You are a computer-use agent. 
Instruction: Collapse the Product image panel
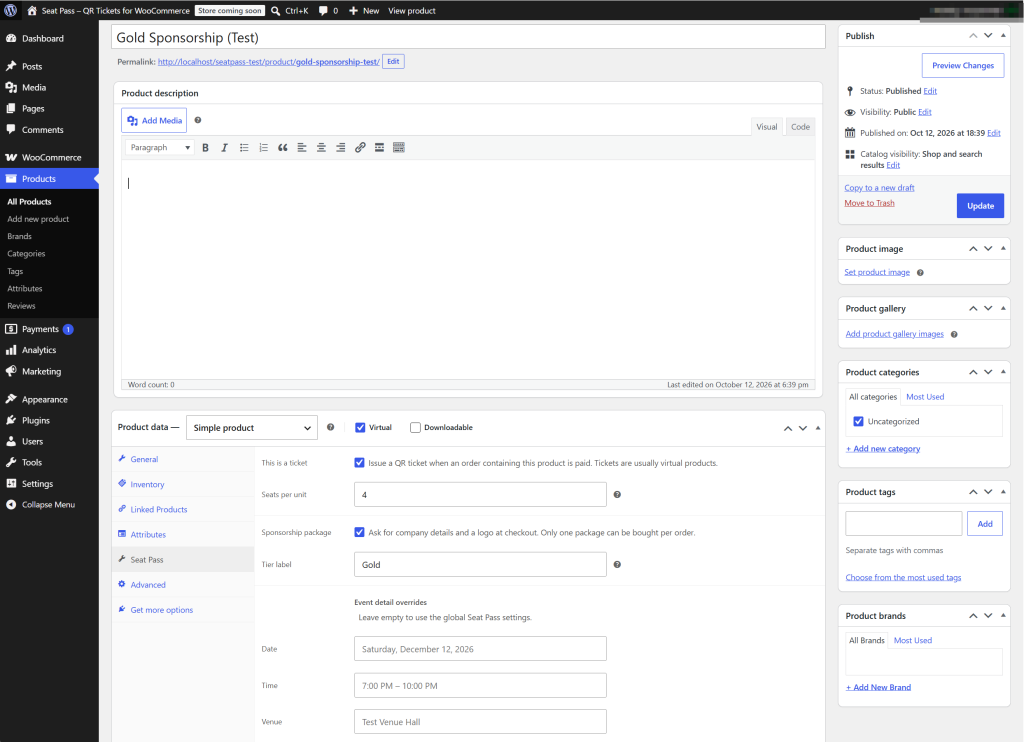click(1003, 248)
